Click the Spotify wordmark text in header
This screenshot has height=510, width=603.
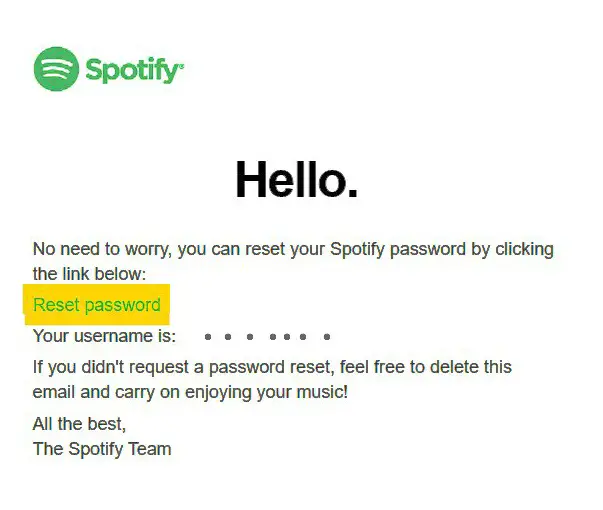[x=133, y=70]
